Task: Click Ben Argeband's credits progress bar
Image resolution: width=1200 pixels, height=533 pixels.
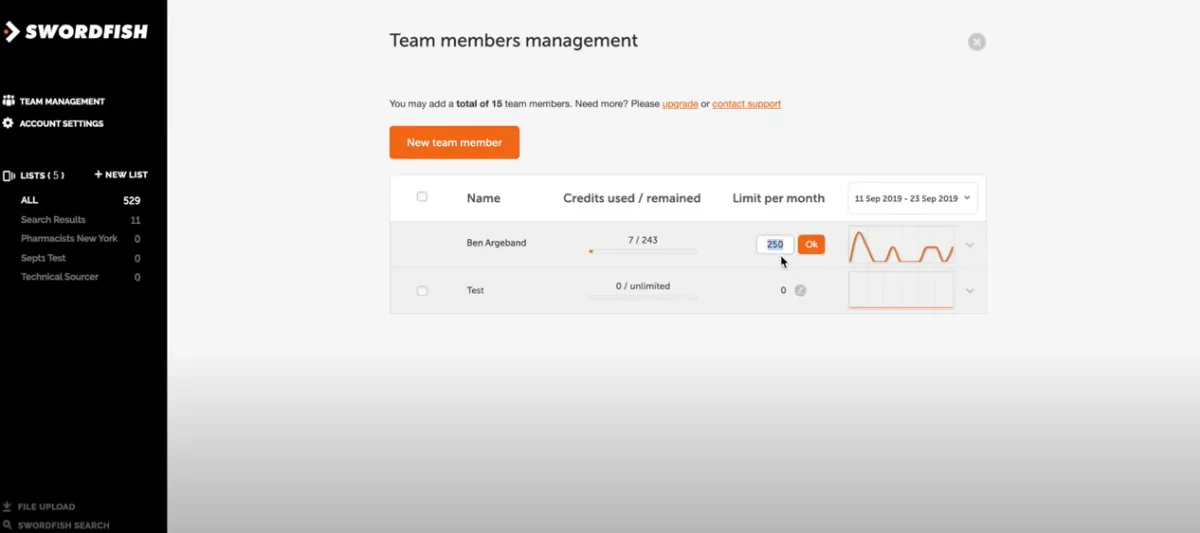Action: coord(643,251)
